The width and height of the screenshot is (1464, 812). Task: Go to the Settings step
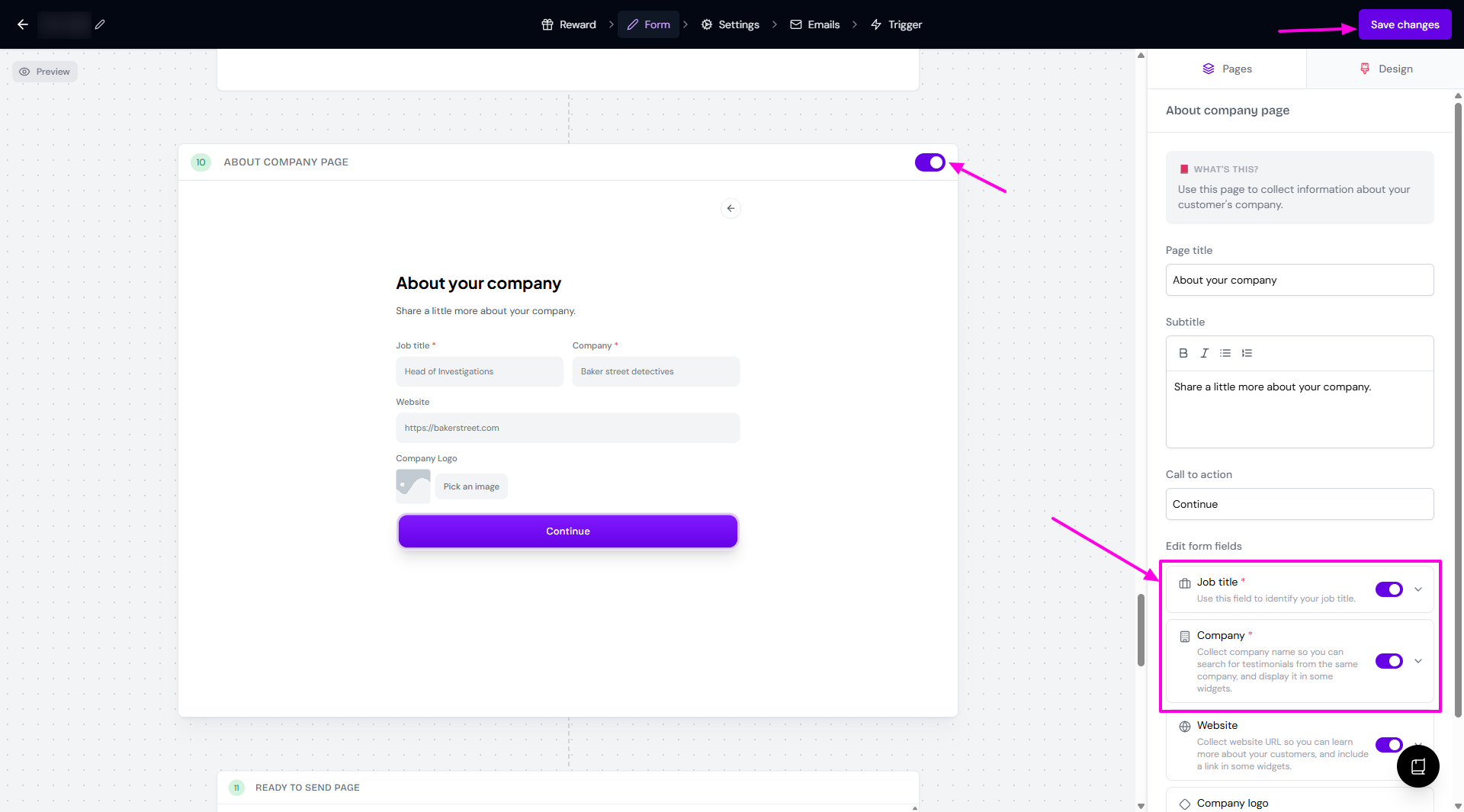730,24
